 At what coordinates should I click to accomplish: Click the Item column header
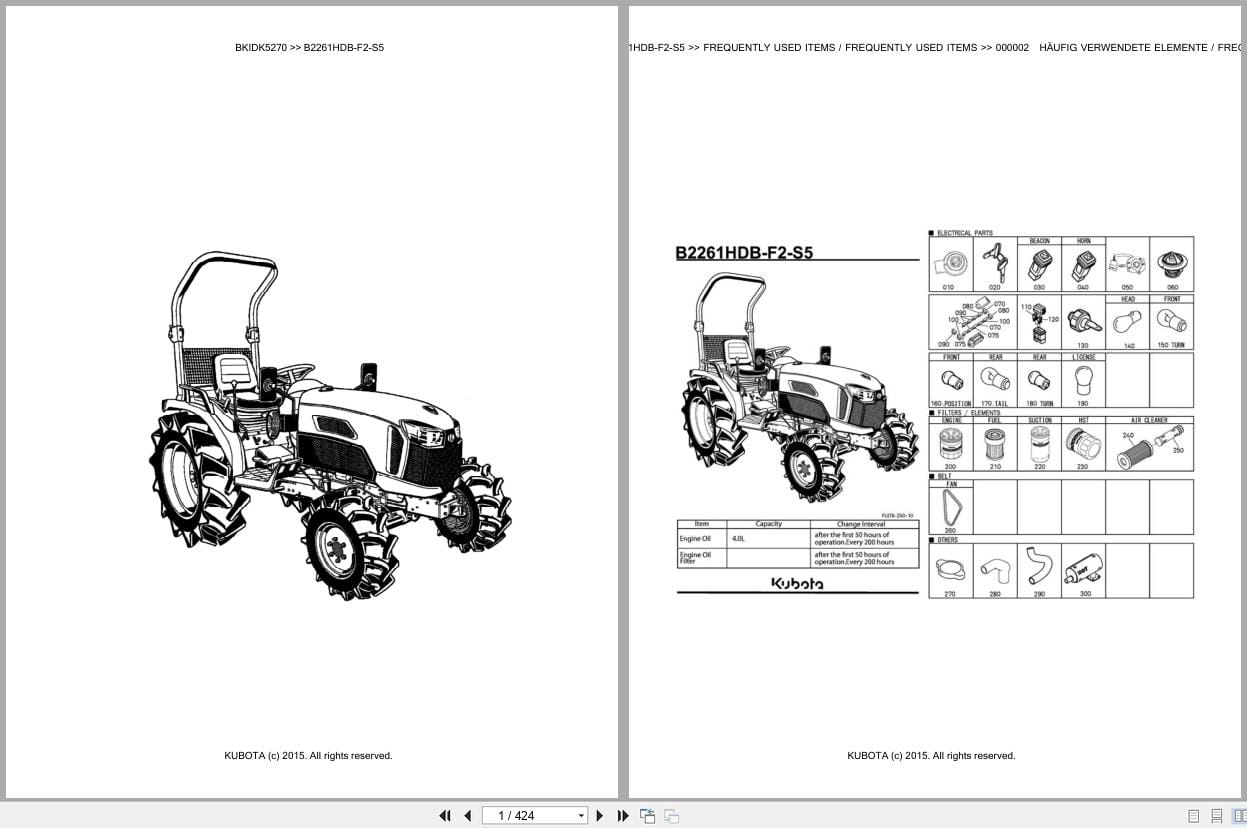coord(702,524)
